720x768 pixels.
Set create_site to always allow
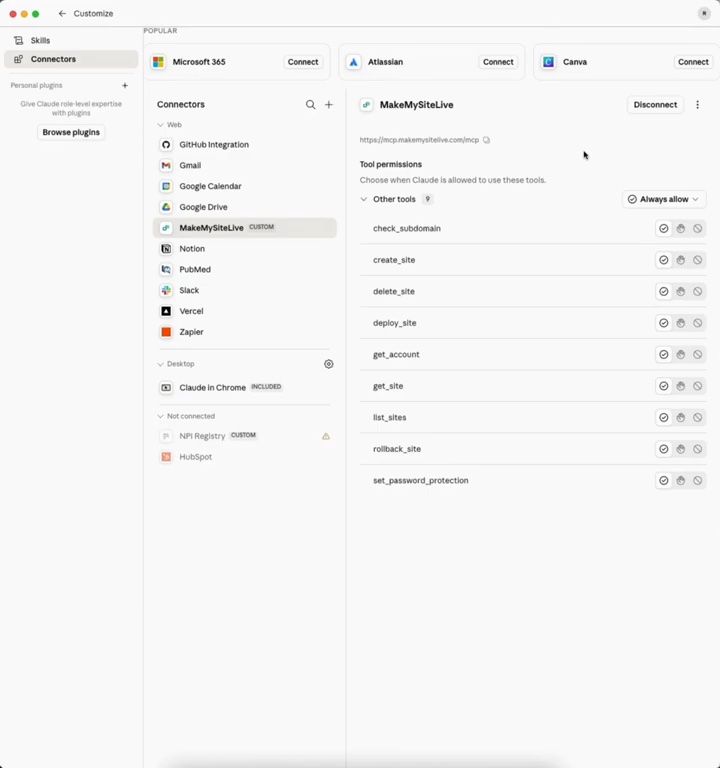tap(664, 260)
